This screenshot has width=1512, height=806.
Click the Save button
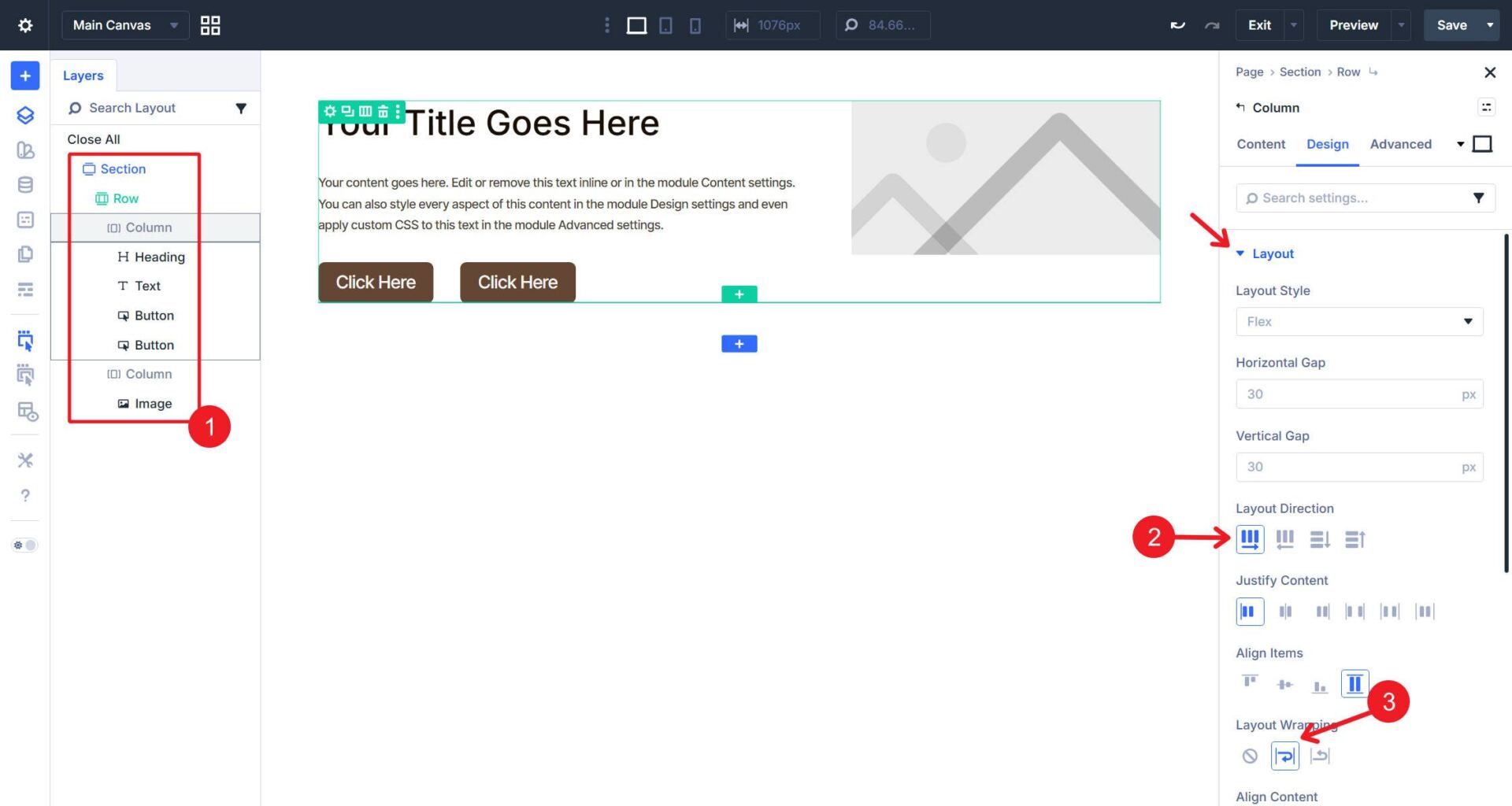click(1451, 25)
